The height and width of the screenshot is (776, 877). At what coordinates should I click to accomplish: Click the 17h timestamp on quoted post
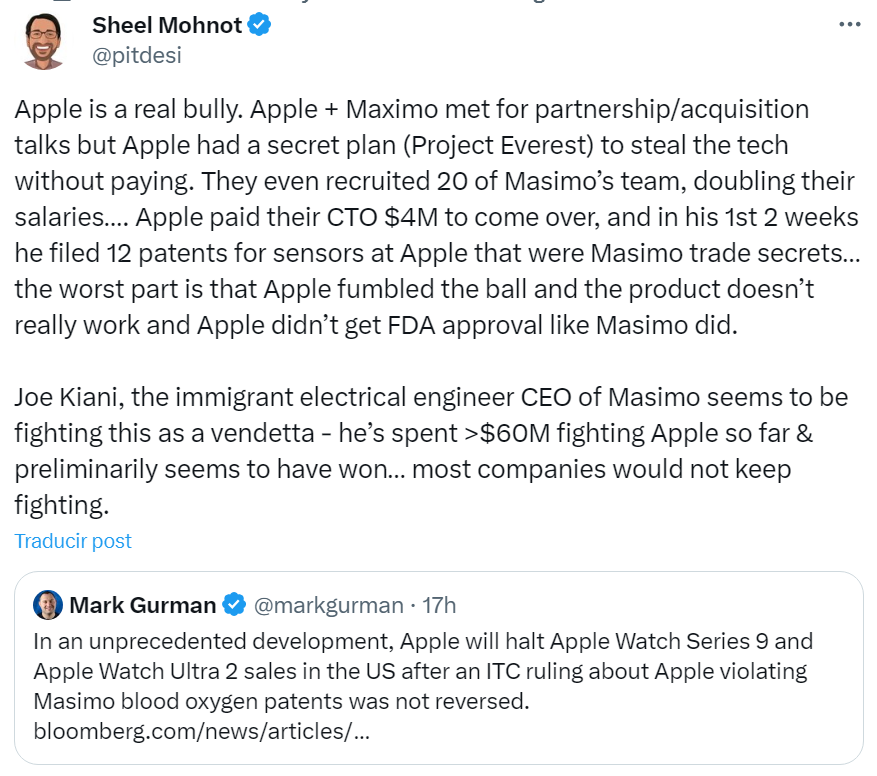tap(439, 605)
